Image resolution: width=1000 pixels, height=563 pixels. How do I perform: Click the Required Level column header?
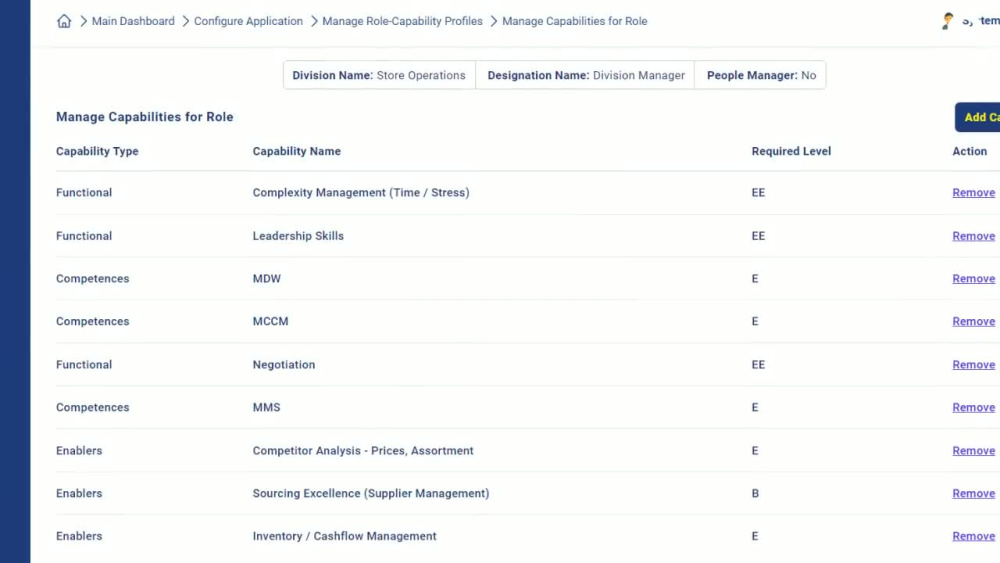click(791, 152)
